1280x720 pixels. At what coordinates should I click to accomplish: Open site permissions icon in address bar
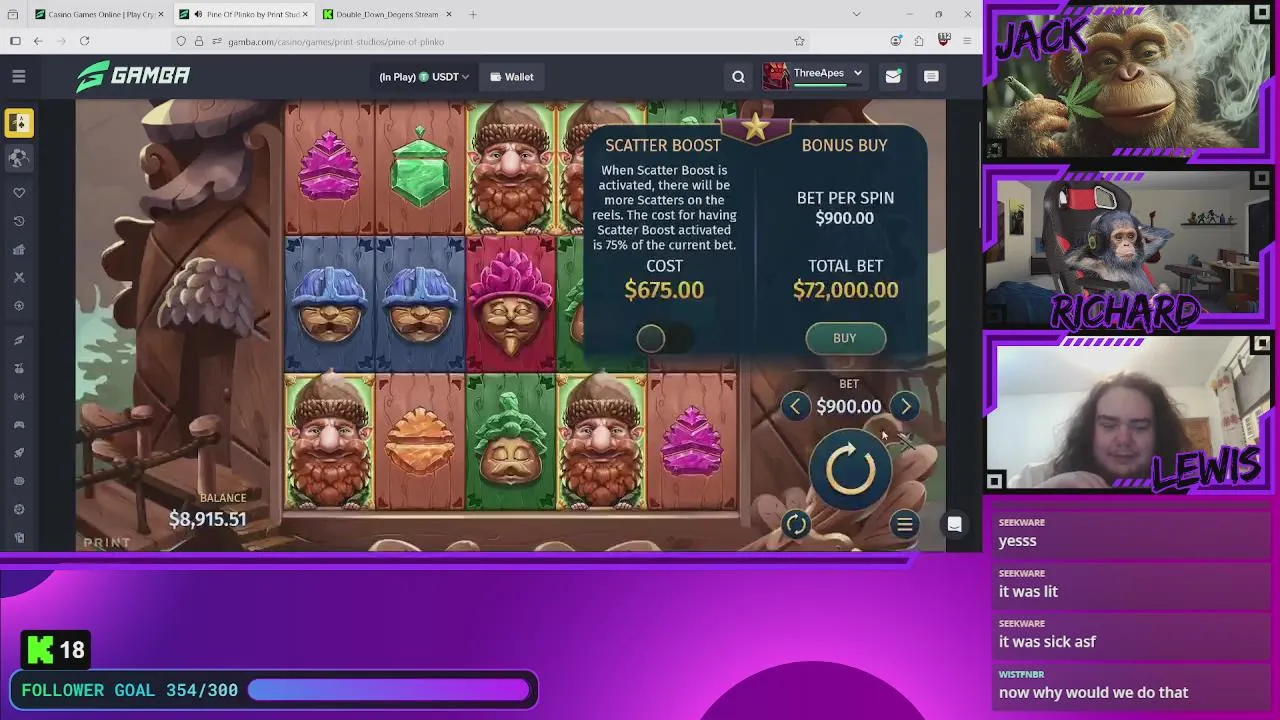tap(215, 41)
